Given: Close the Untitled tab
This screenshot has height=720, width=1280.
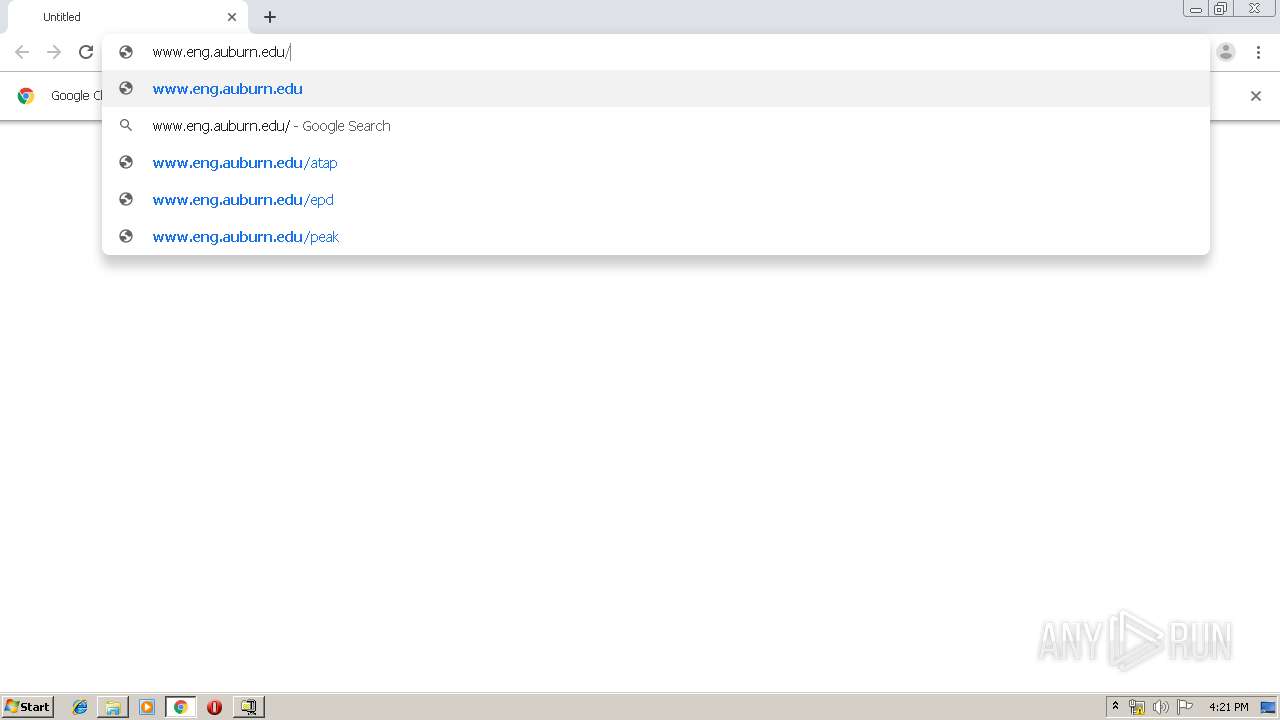Looking at the screenshot, I should pos(232,17).
